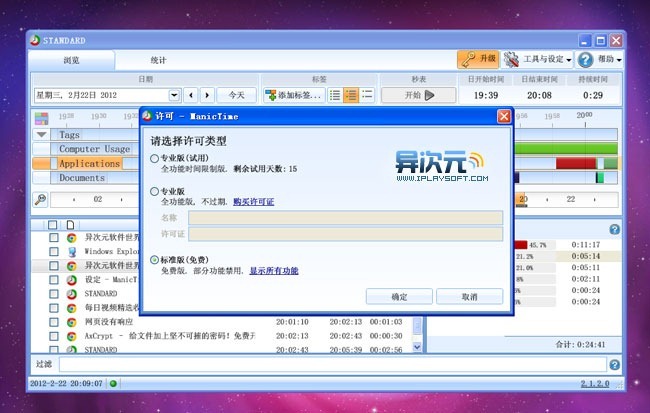Image resolution: width=650 pixels, height=413 pixels.
Task: Click the filter help icon
Action: coord(614,364)
